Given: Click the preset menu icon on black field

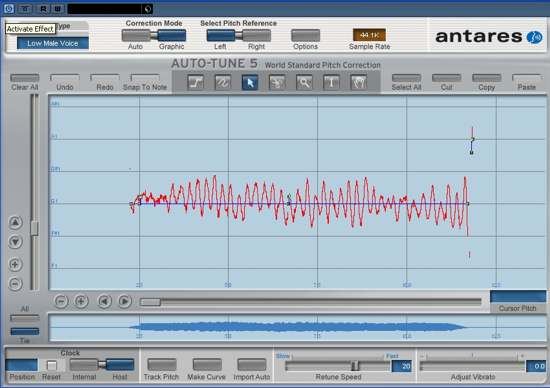Looking at the screenshot, I should pyautogui.click(x=148, y=9).
